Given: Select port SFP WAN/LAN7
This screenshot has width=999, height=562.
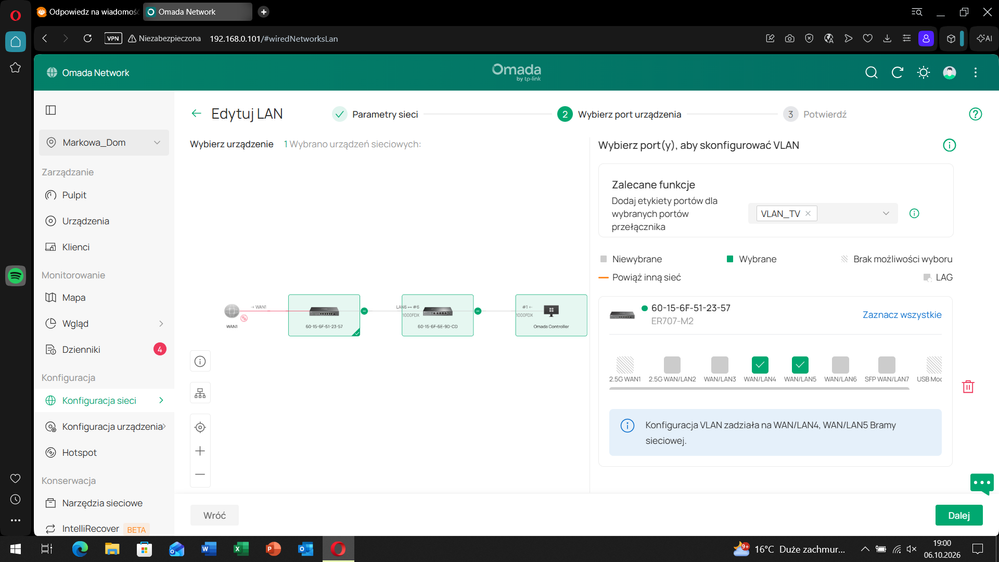Looking at the screenshot, I should [887, 364].
